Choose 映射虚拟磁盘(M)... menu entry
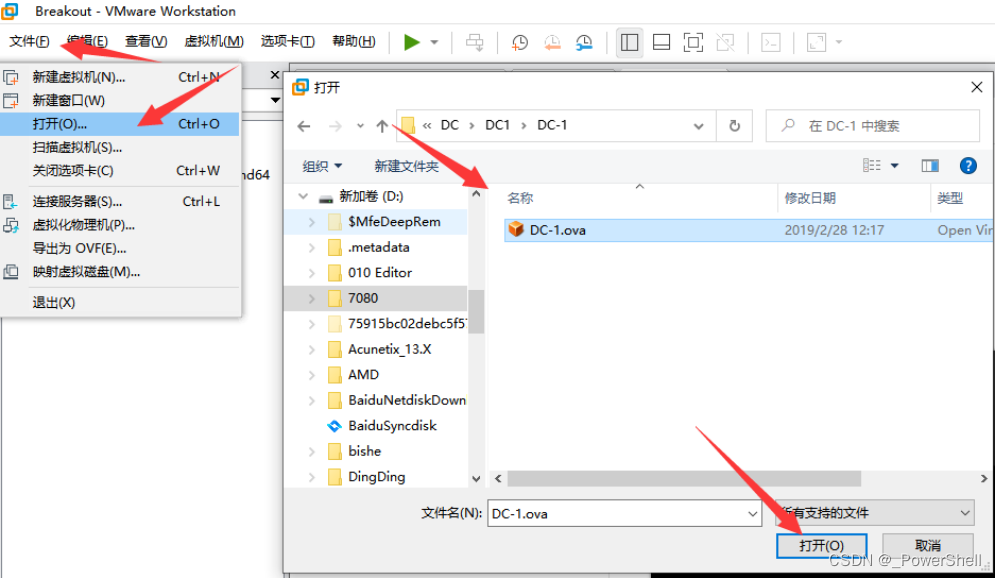The image size is (996, 578). pyautogui.click(x=121, y=272)
